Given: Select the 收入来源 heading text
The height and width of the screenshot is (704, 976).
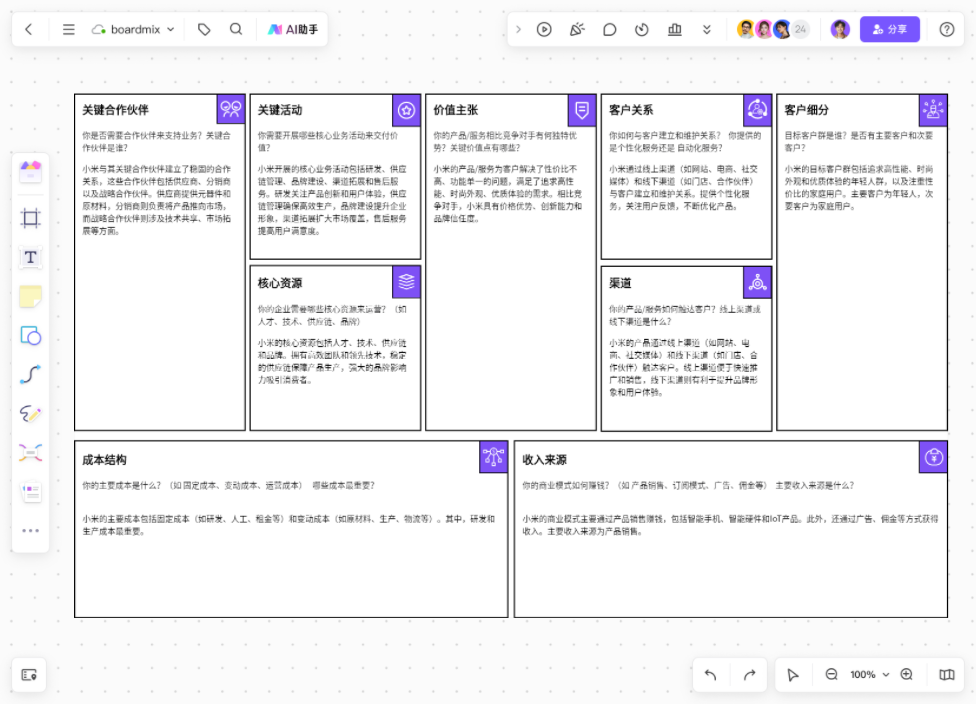Looking at the screenshot, I should [x=545, y=460].
